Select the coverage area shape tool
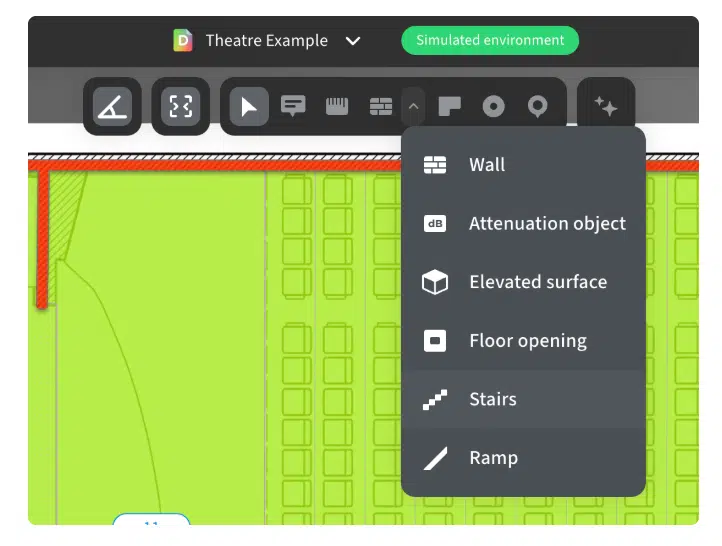 click(449, 106)
